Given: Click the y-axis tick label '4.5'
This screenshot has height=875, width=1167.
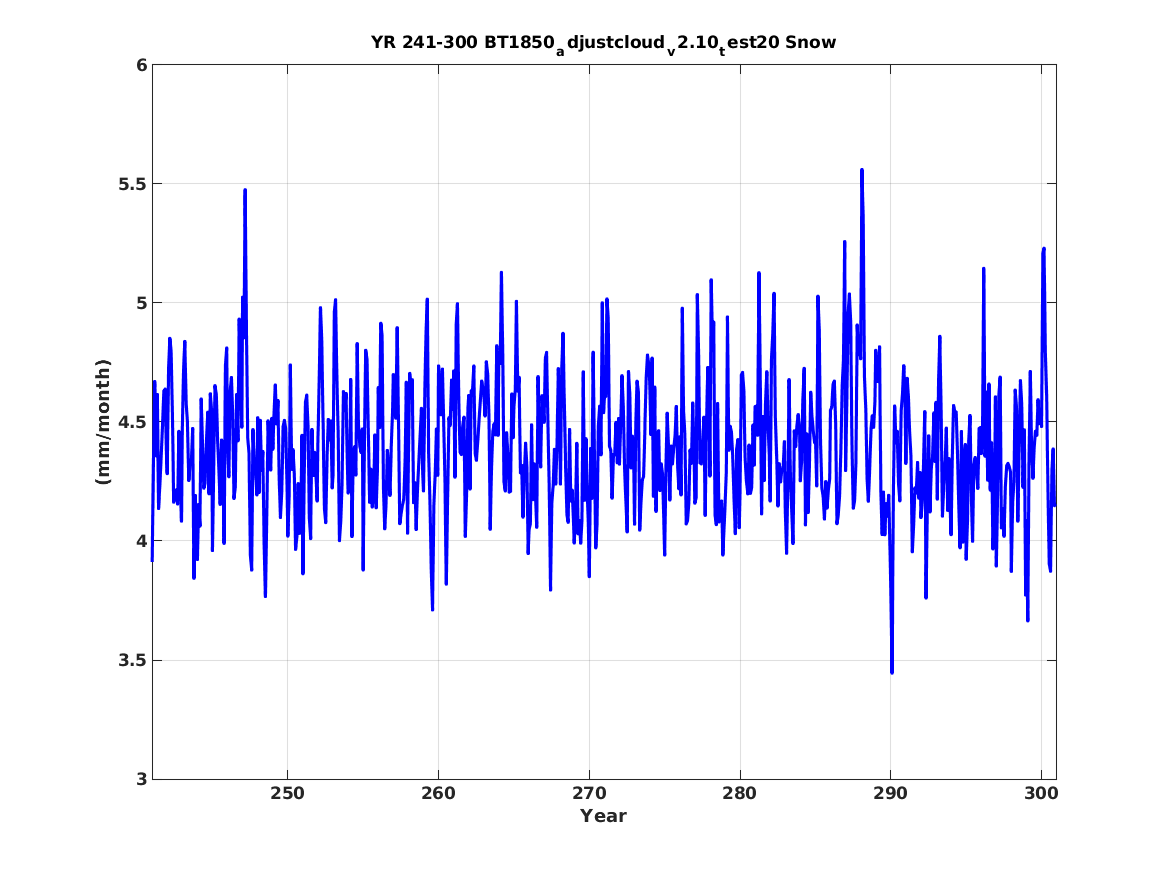Looking at the screenshot, I should point(133,422).
